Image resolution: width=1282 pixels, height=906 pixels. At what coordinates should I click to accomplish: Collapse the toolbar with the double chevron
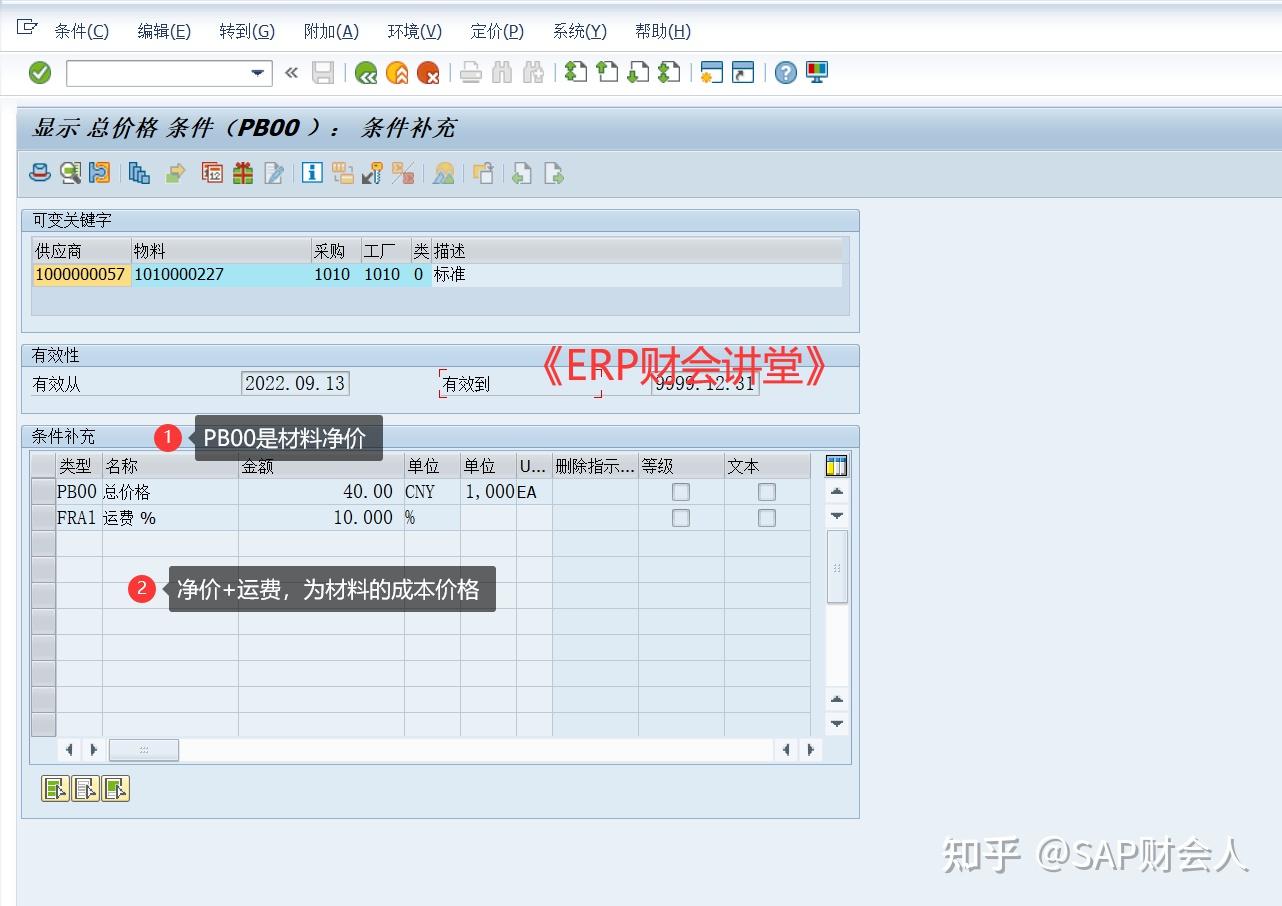[290, 72]
